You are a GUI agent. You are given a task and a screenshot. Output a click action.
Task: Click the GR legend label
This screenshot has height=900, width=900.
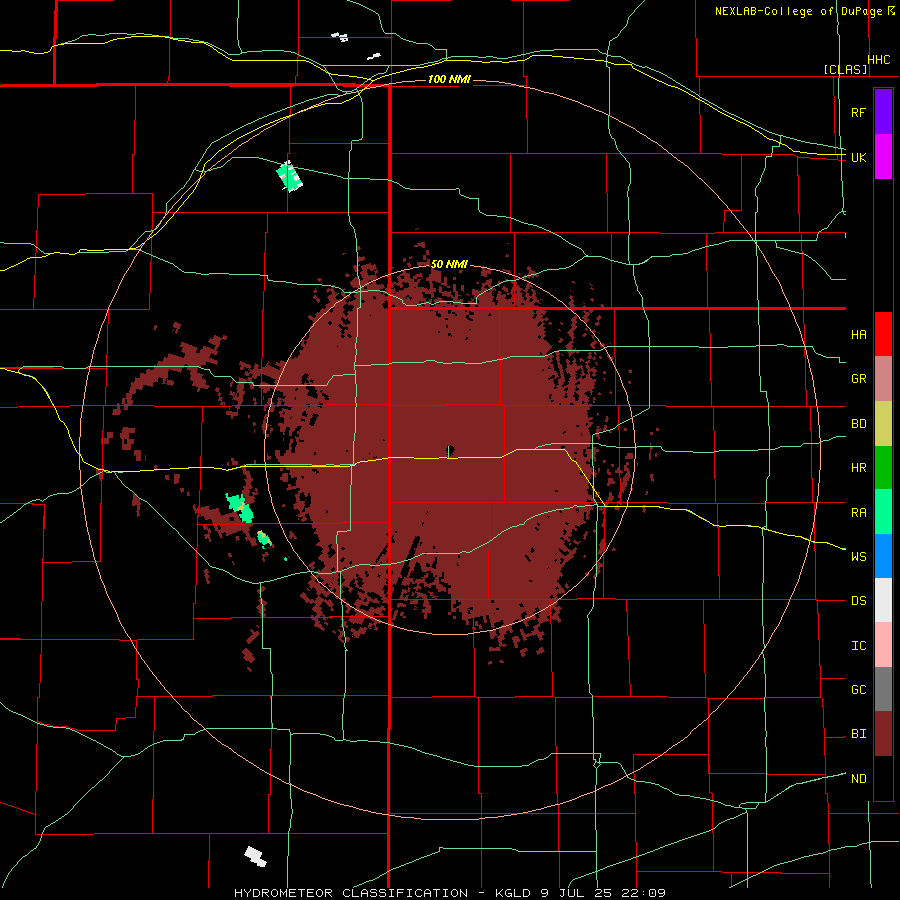point(858,379)
